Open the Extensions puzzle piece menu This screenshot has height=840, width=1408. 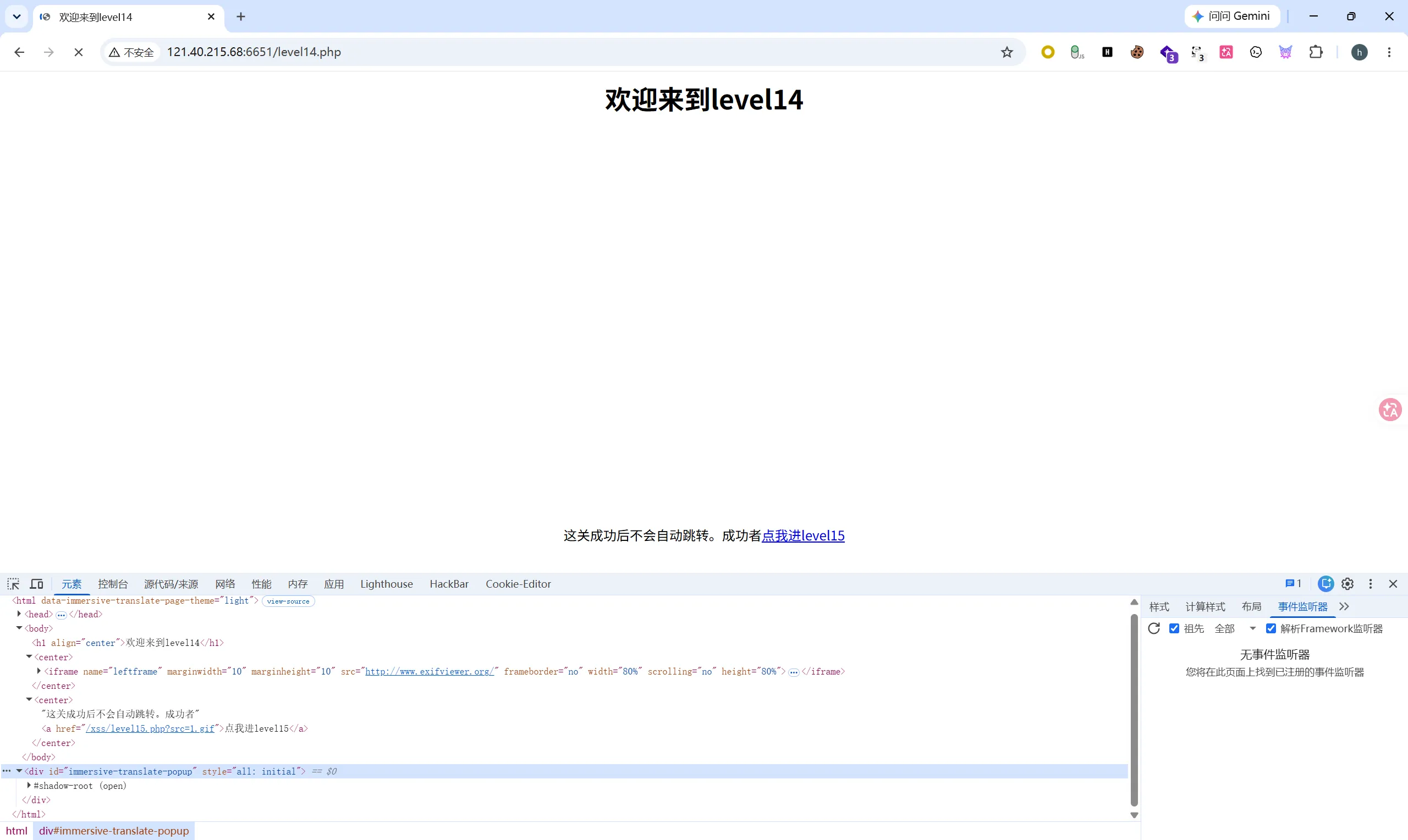[1316, 52]
